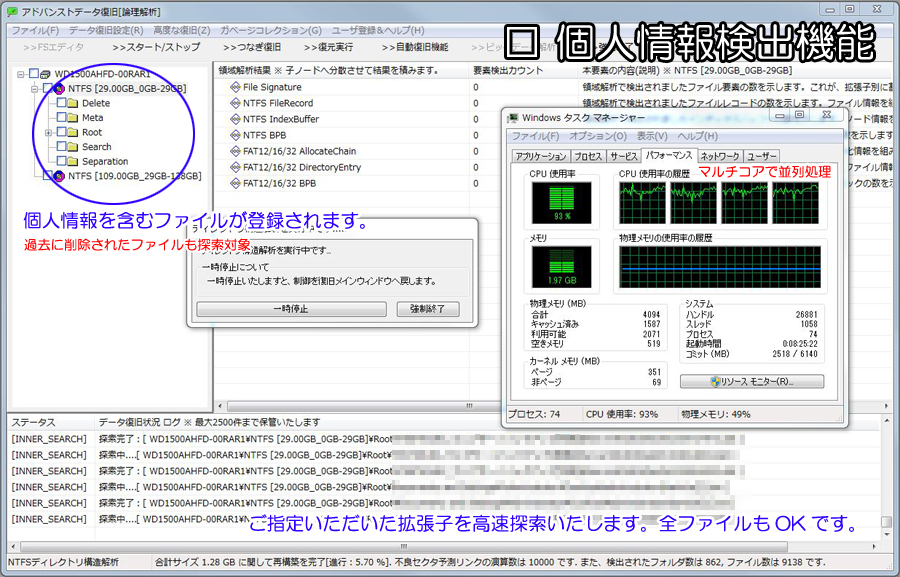
Task: Click the >>自動復旧機能 toolbar button
Action: pyautogui.click(x=414, y=47)
